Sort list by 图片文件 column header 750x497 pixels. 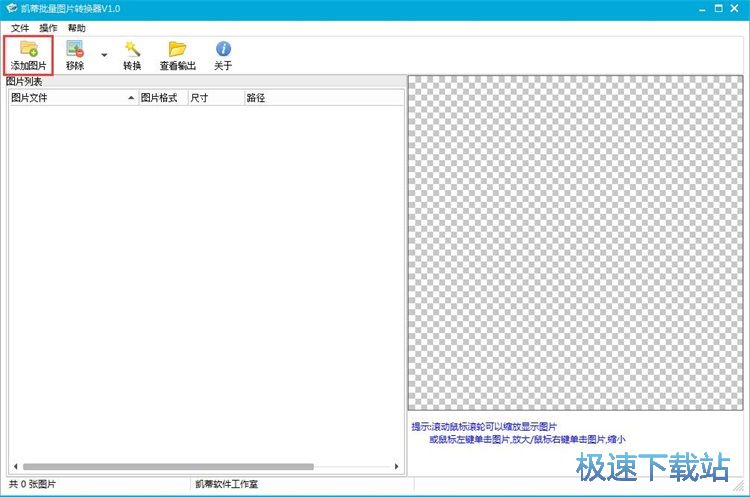click(74, 98)
